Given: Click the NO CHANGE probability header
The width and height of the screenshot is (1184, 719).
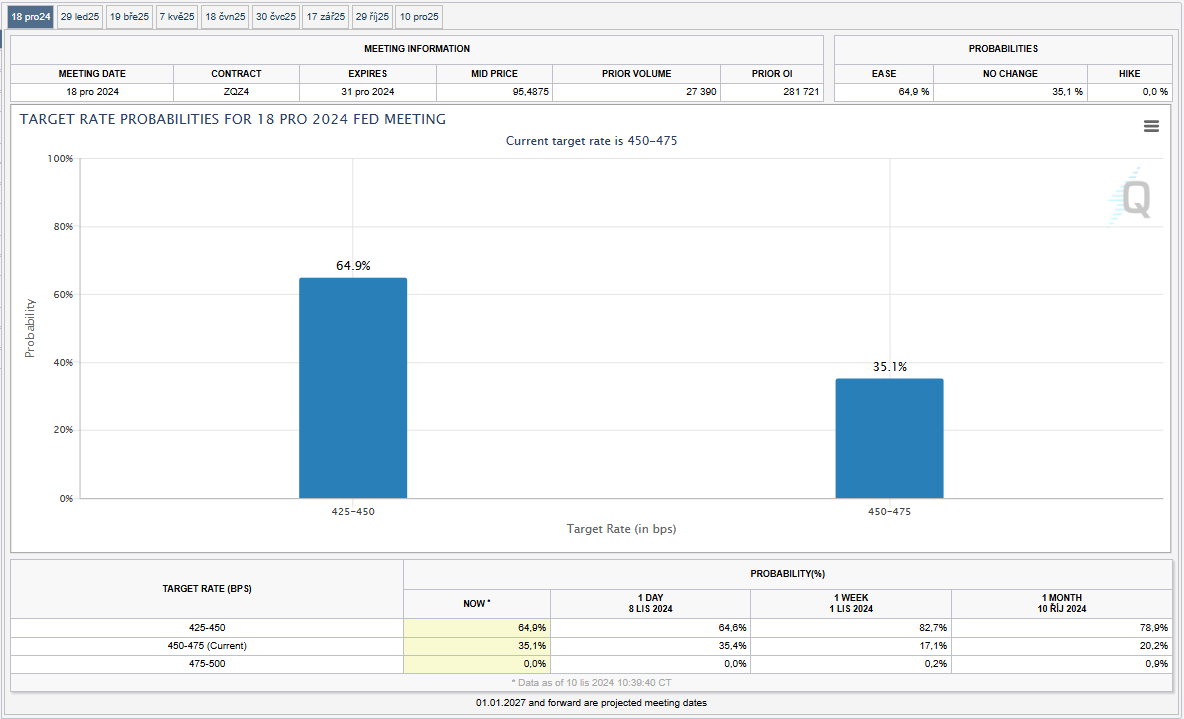Looking at the screenshot, I should click(x=1010, y=74).
